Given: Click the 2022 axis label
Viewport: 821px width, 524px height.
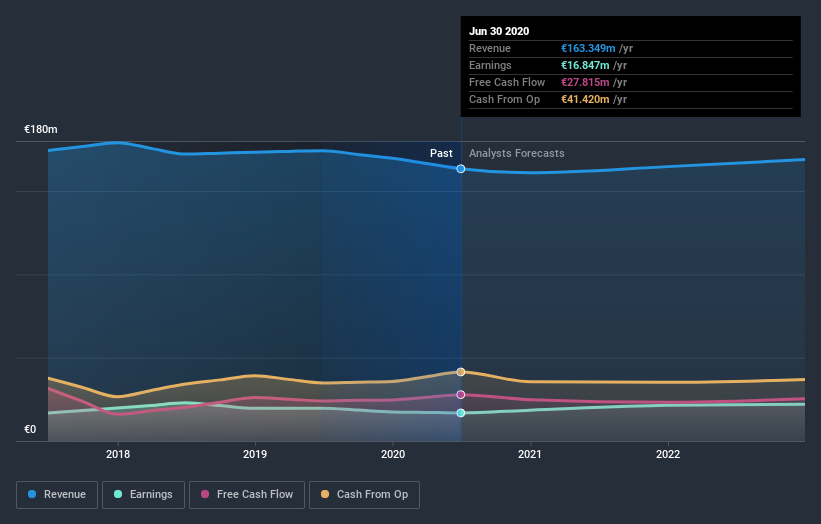Looking at the screenshot, I should (668, 454).
